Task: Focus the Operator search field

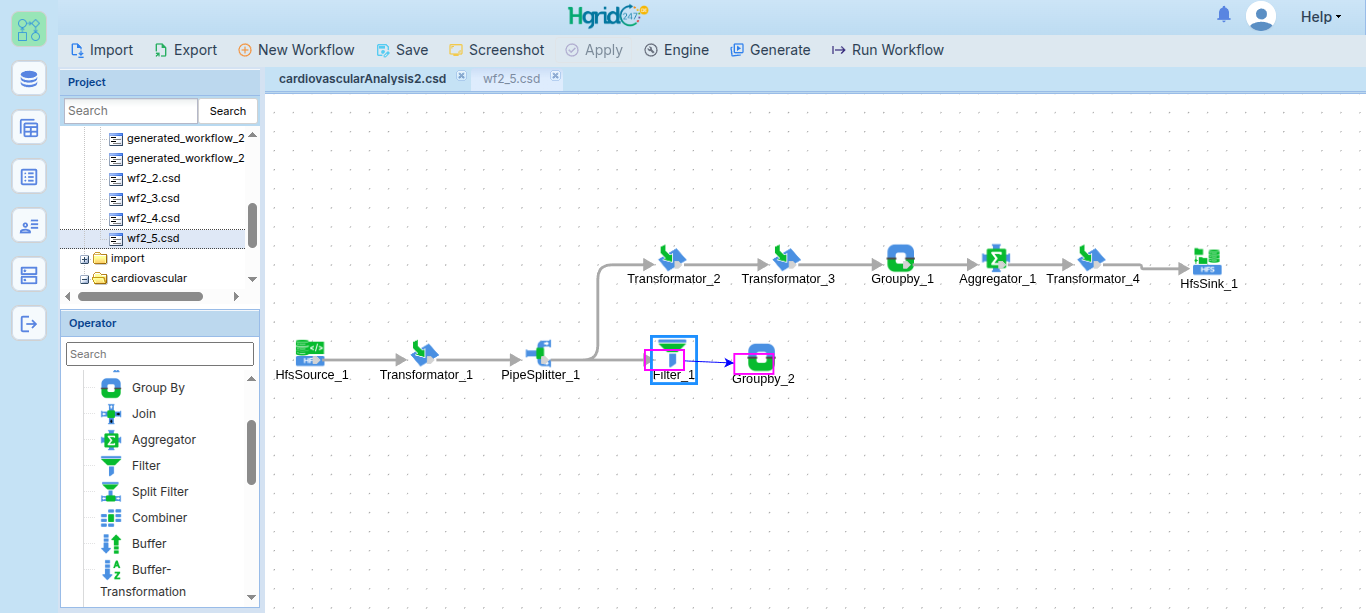Action: (x=160, y=354)
